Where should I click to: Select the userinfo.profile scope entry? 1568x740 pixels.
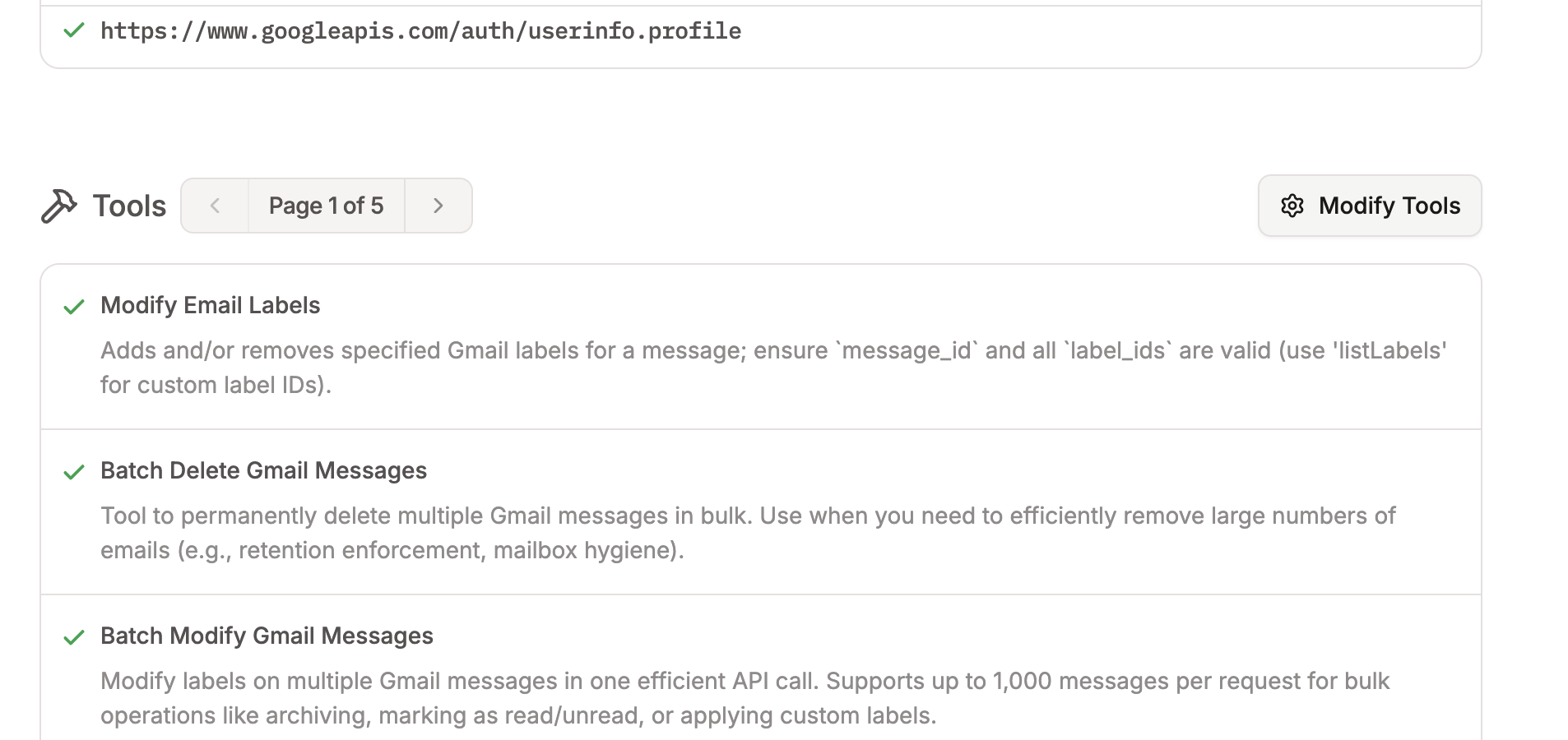[x=420, y=31]
